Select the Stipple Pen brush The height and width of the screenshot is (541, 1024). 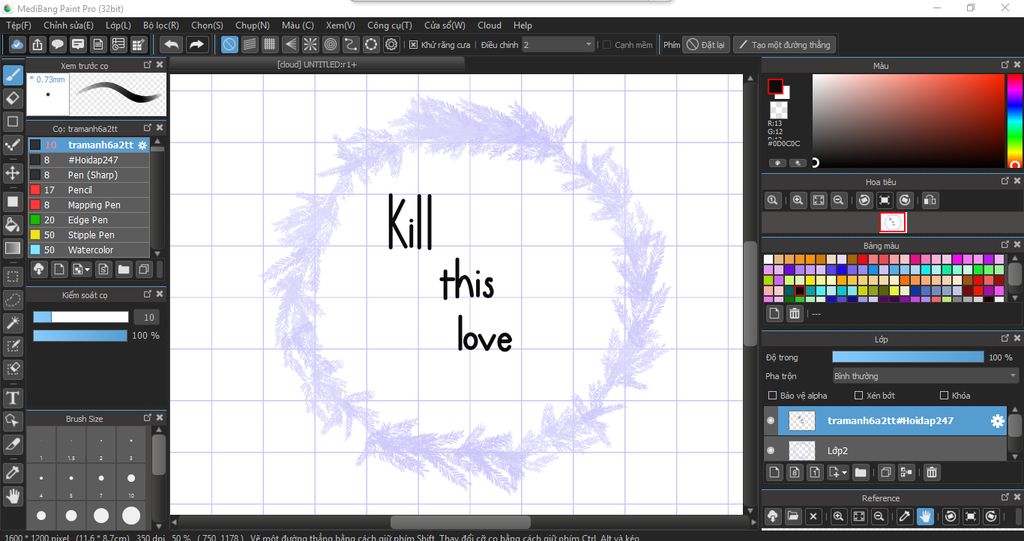(89, 235)
